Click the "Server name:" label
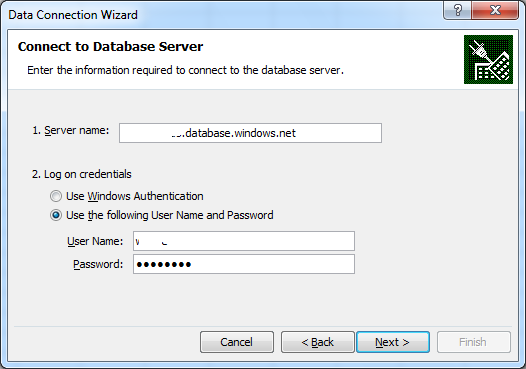Screen dimensions: 526x369 [x=71, y=130]
